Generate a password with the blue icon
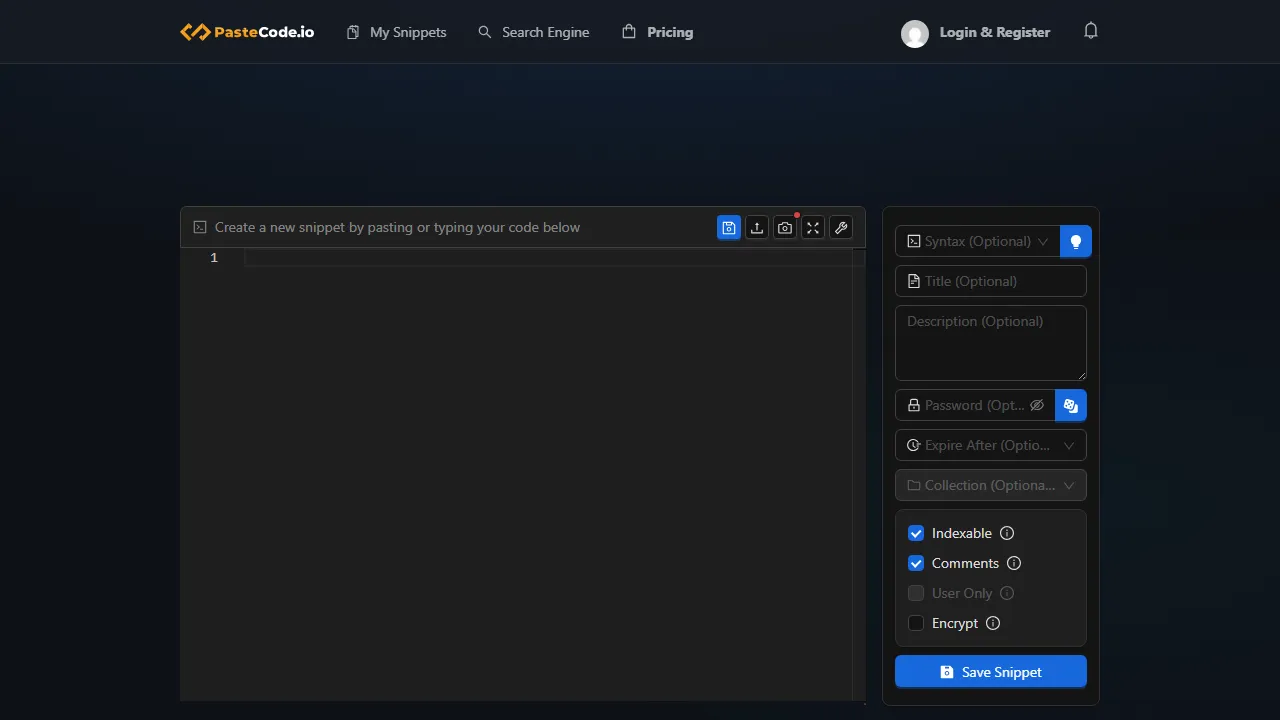The height and width of the screenshot is (720, 1280). tap(1070, 405)
